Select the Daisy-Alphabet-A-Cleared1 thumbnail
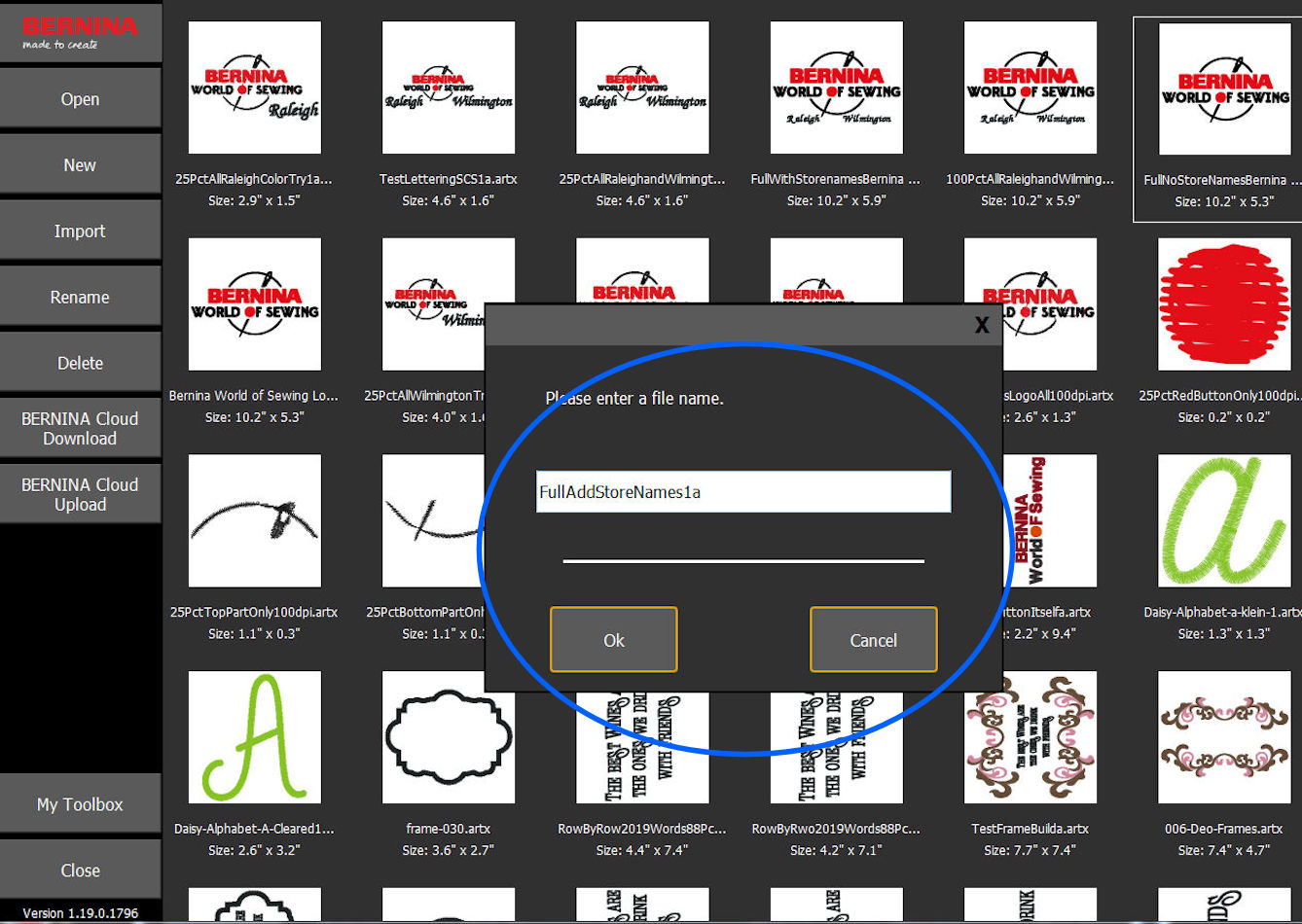Image resolution: width=1302 pixels, height=924 pixels. coord(255,737)
